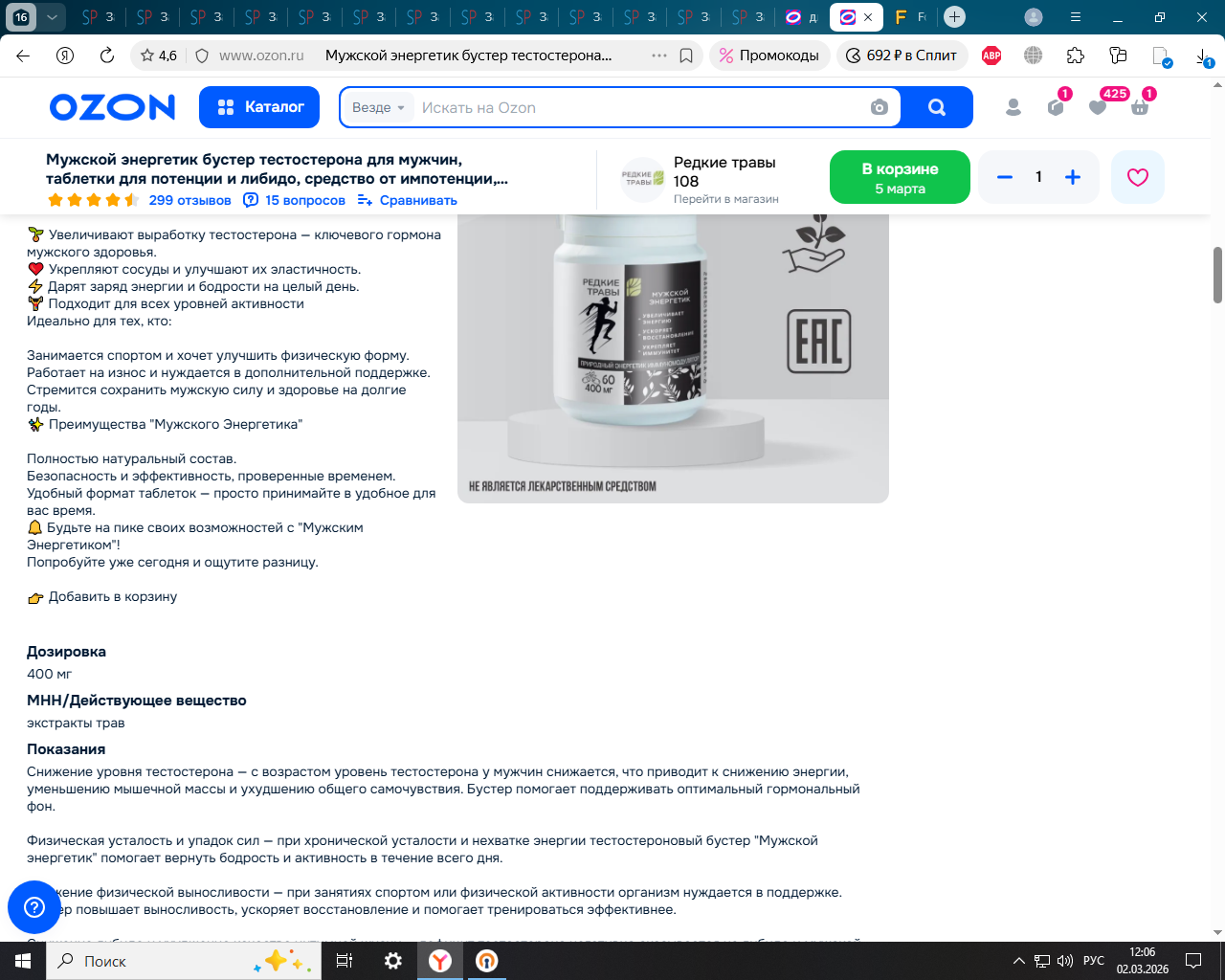This screenshot has width=1225, height=980.
Task: Open a new browser tab
Action: 954,17
